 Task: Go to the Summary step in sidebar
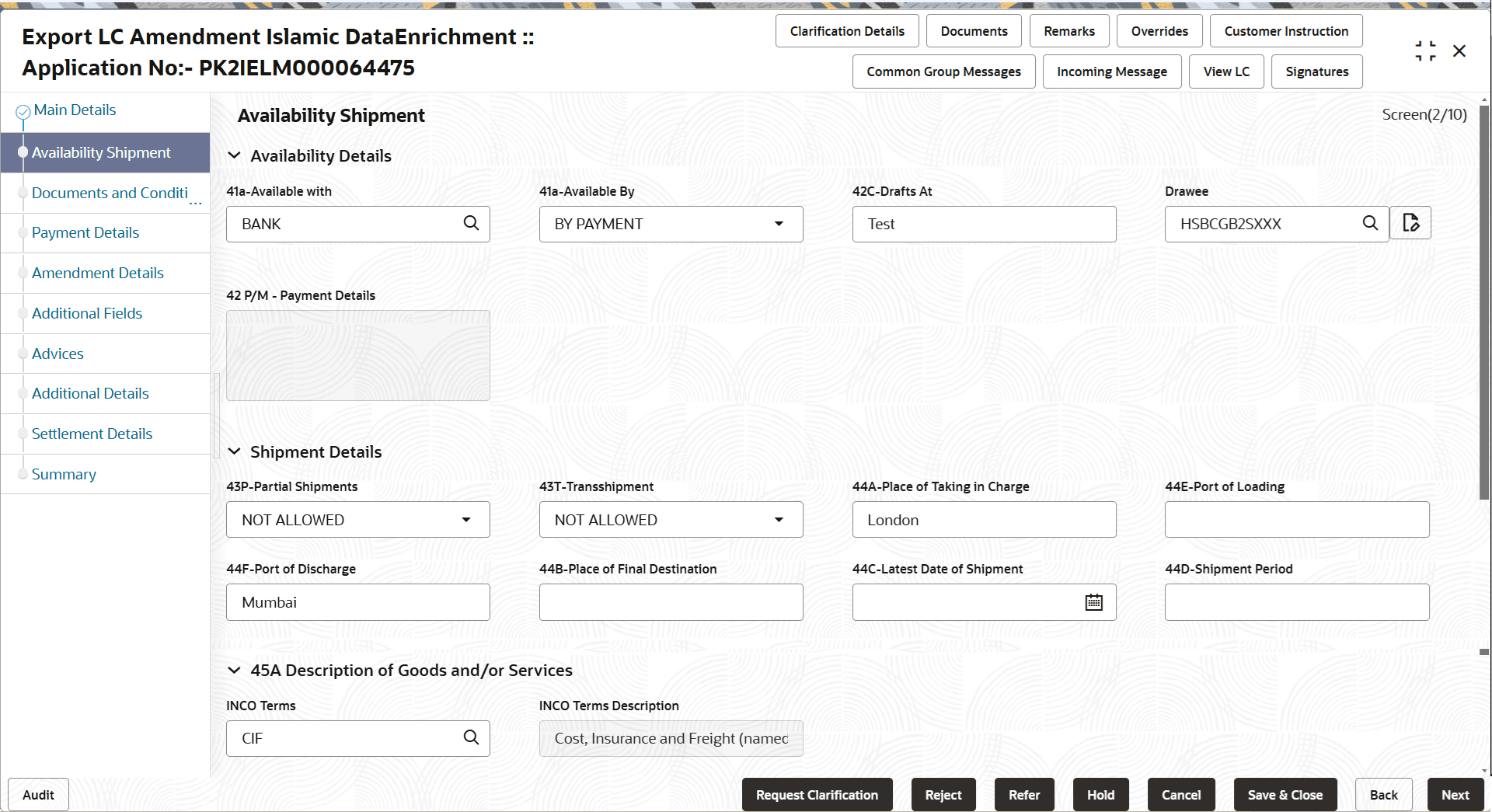(x=64, y=474)
